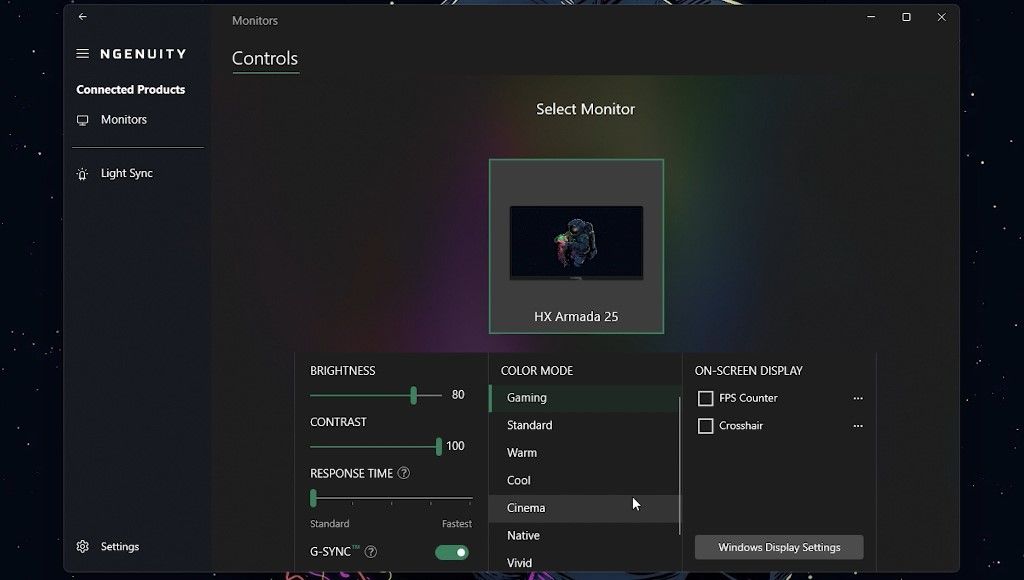Switch to the Controls tab
Image resolution: width=1024 pixels, height=580 pixels.
265,59
